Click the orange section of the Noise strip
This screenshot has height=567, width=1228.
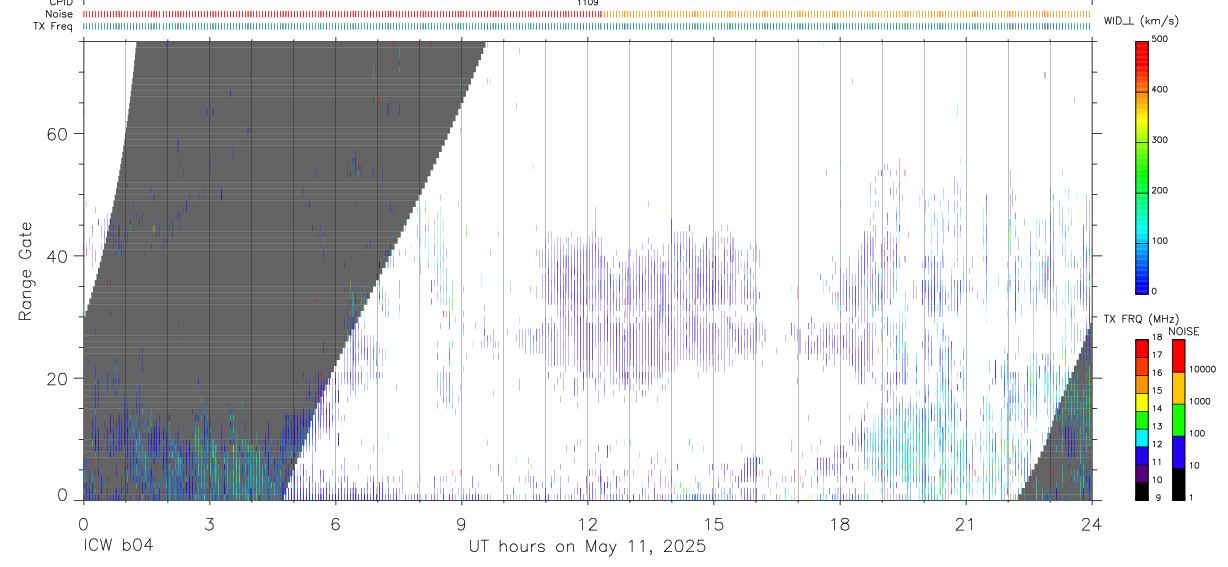[846, 14]
